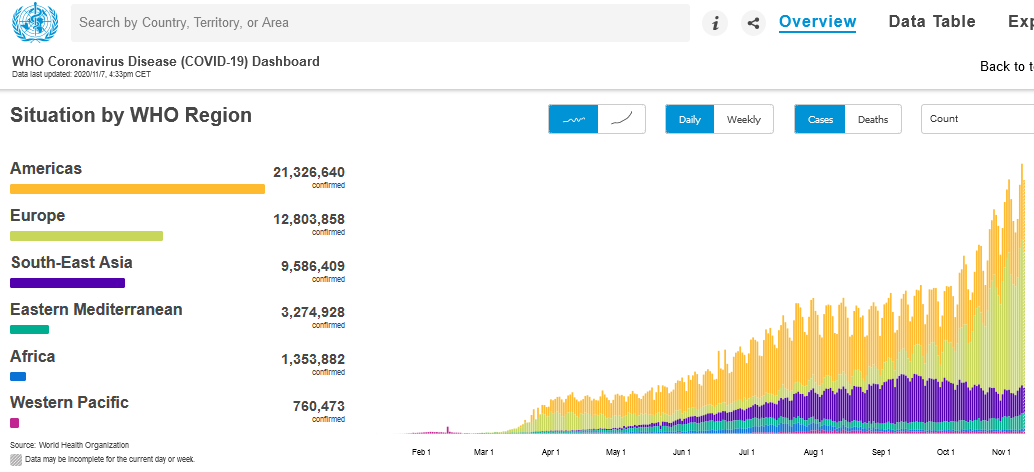
Task: Click the purple South-East Asia bar
Action: click(67, 283)
